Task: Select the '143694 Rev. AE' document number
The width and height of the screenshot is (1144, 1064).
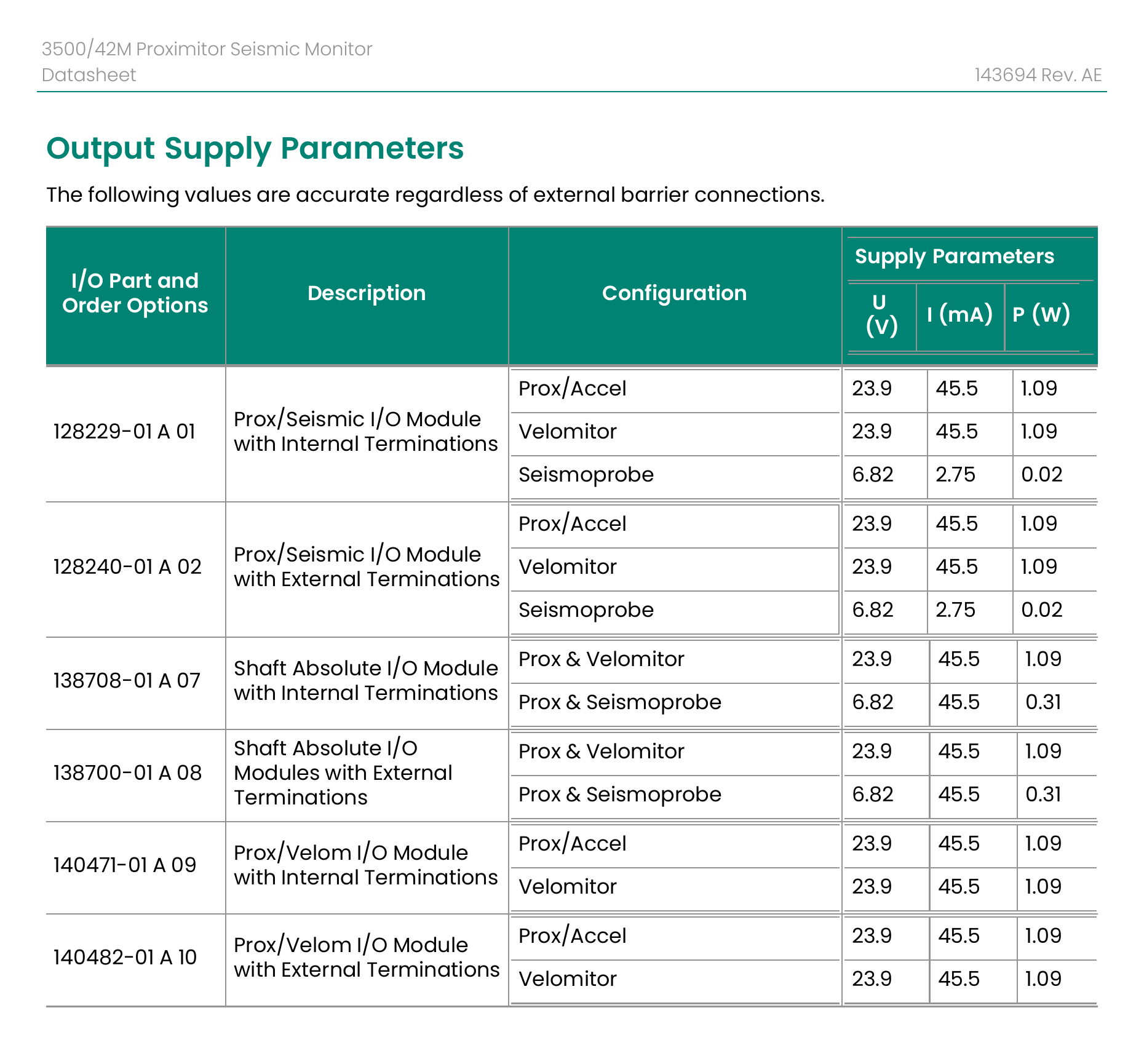Action: [1038, 75]
